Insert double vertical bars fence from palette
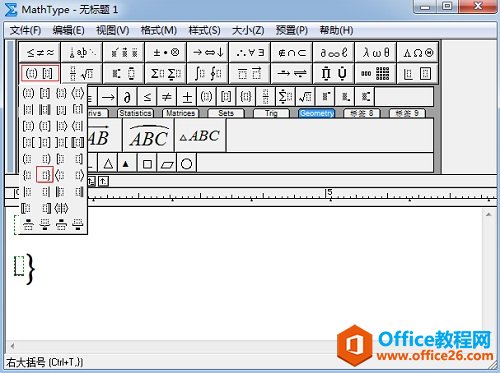The height and width of the screenshot is (373, 500). click(45, 110)
